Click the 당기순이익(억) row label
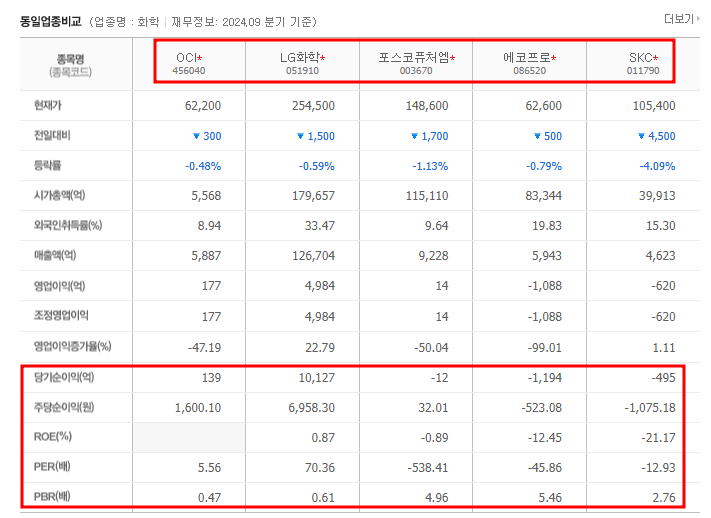This screenshot has width=711, height=518. click(x=64, y=376)
